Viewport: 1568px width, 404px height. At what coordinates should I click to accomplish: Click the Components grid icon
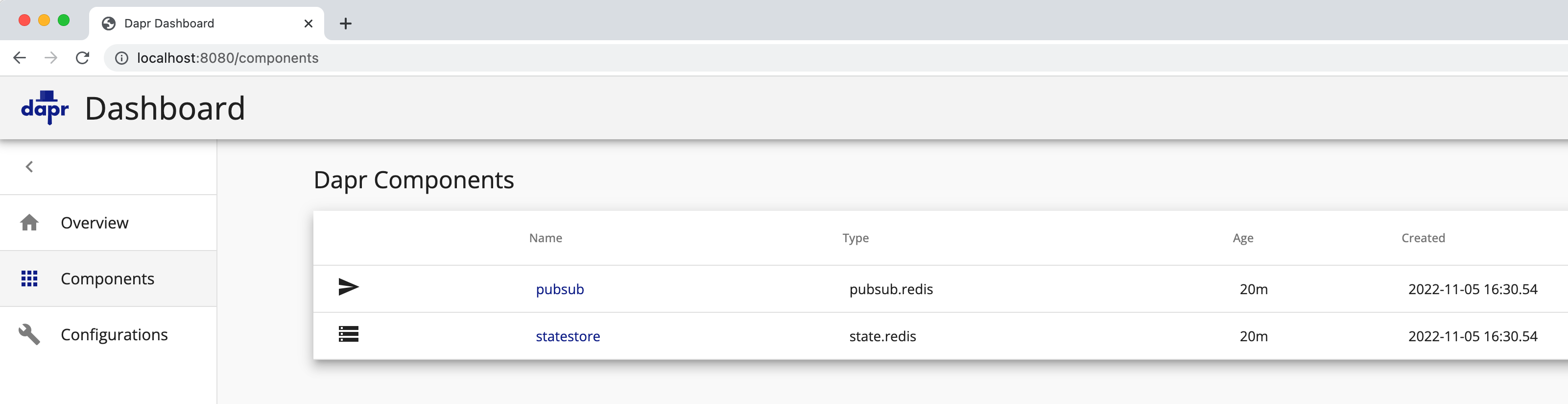[29, 279]
